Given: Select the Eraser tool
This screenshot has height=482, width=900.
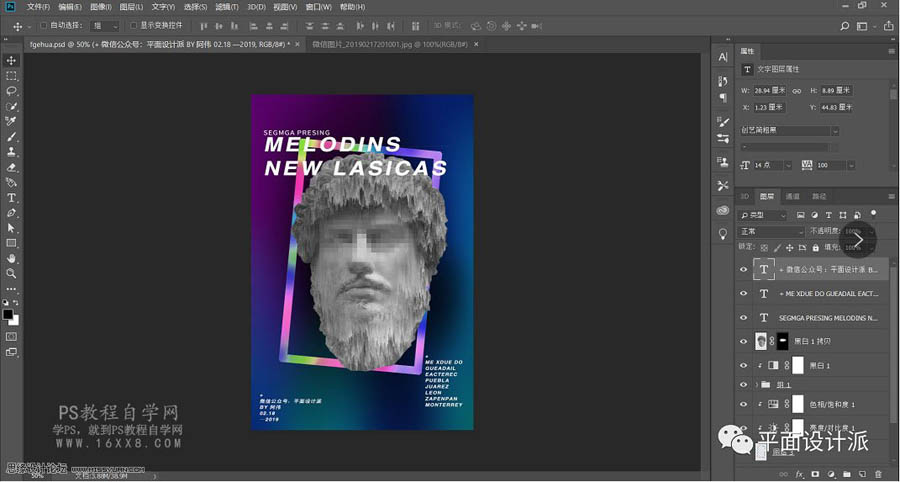Looking at the screenshot, I should point(11,168).
